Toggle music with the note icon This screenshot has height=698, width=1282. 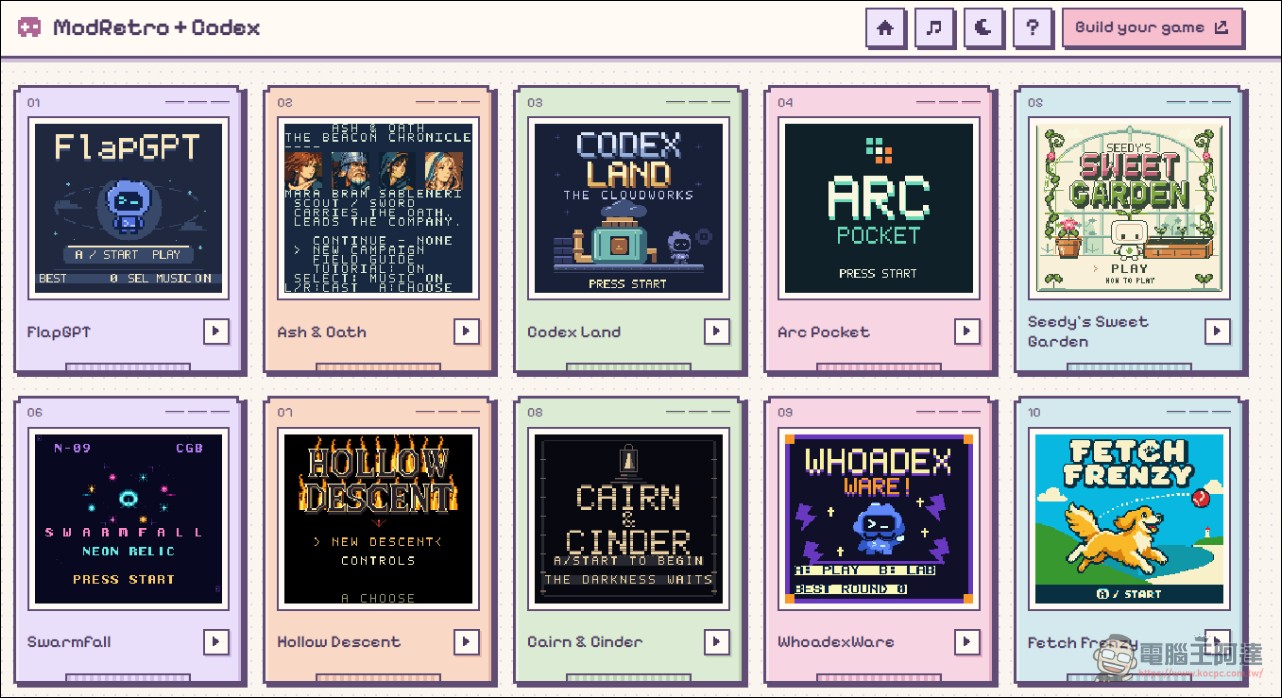tap(934, 28)
